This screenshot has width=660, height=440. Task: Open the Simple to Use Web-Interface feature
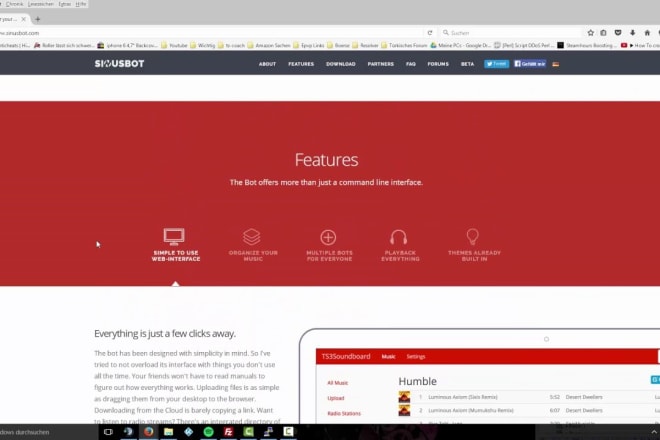(176, 245)
